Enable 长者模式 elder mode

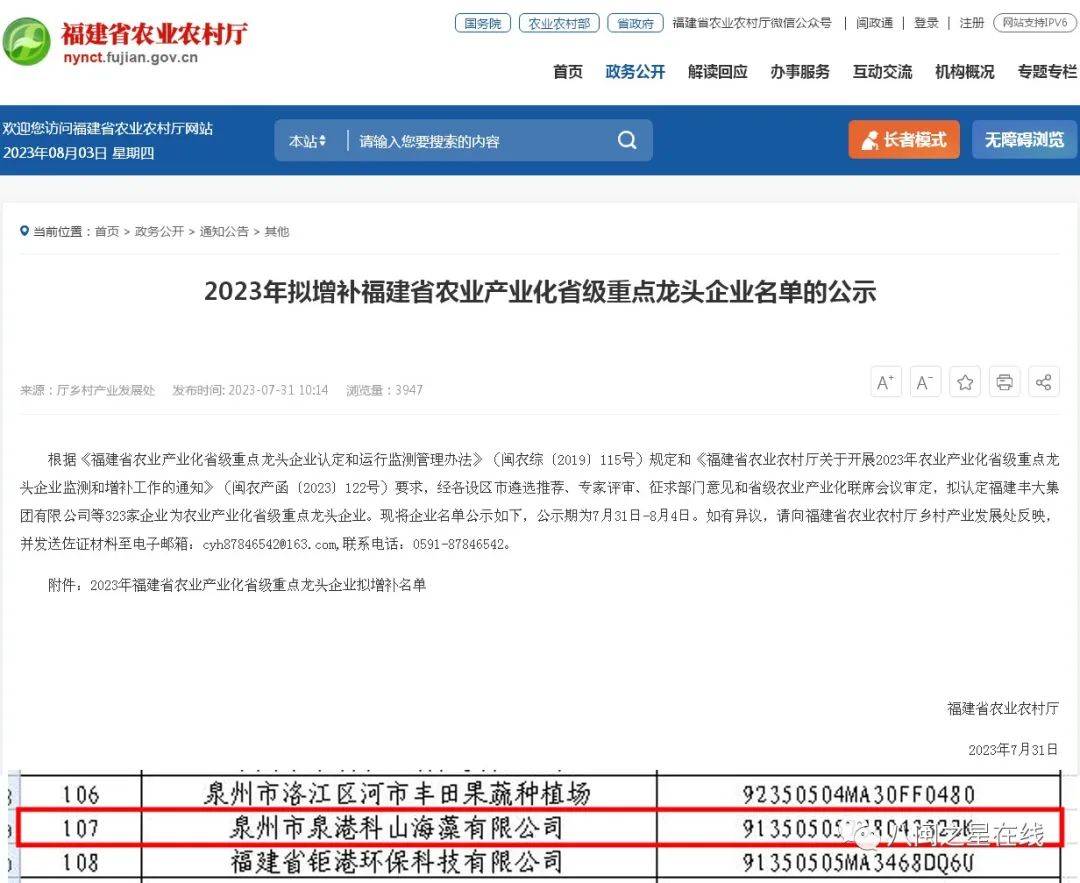904,140
